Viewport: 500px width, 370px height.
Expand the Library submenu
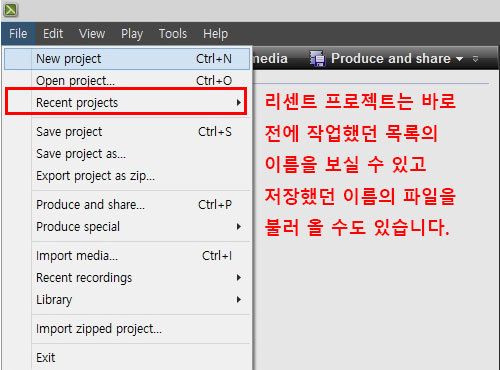(127, 300)
